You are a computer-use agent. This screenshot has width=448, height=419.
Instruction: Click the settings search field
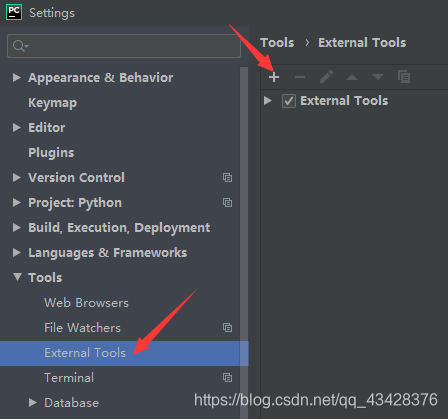click(x=124, y=46)
